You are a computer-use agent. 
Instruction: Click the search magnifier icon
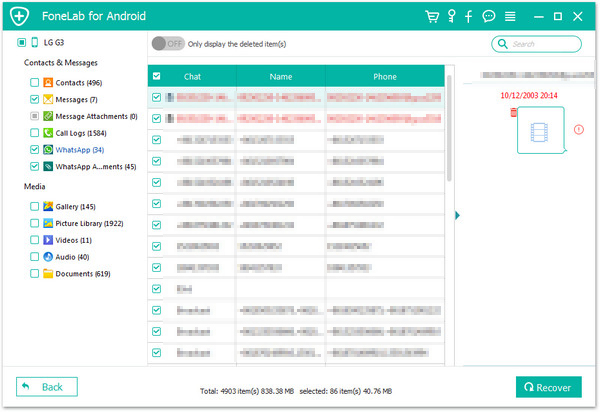point(502,44)
